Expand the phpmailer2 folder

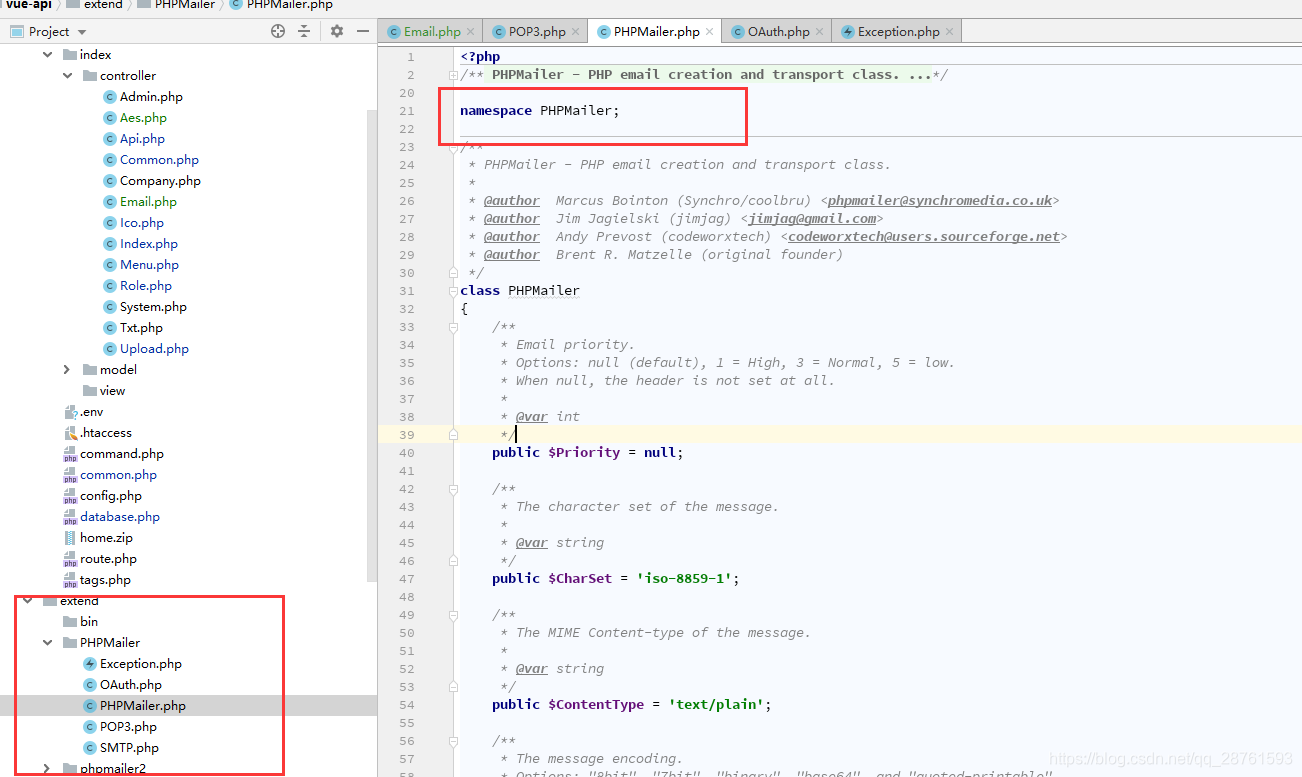47,769
